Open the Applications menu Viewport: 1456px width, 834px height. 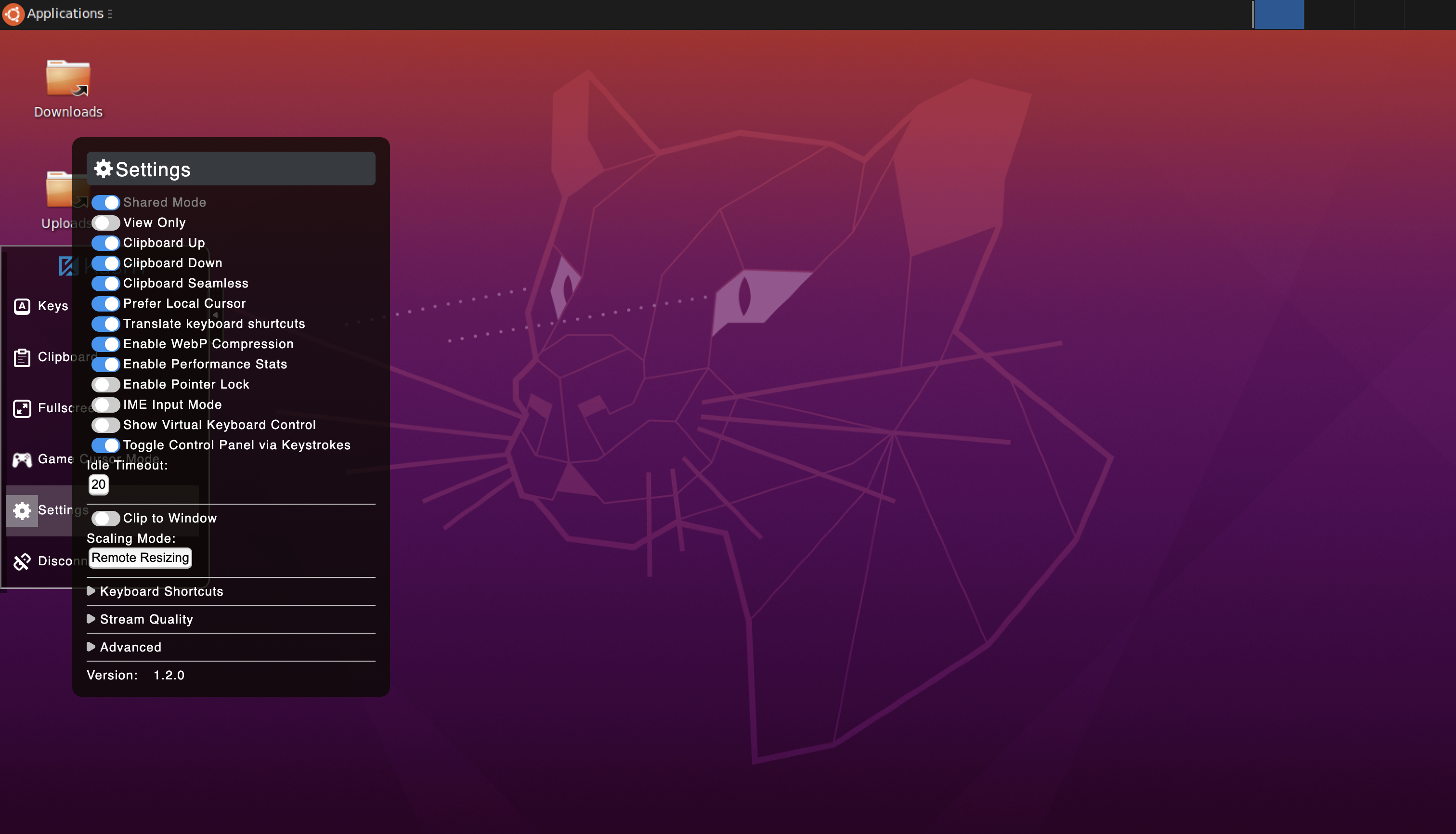(x=65, y=13)
